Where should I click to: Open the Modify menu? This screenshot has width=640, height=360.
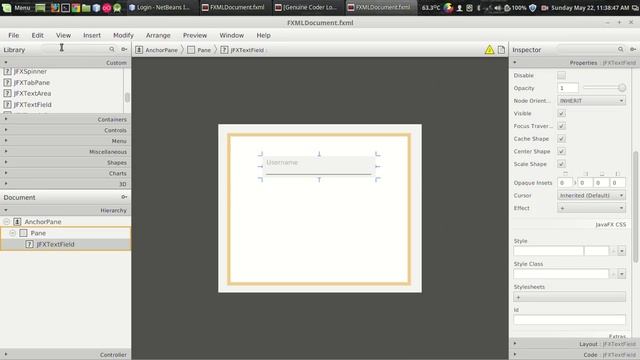coord(123,36)
